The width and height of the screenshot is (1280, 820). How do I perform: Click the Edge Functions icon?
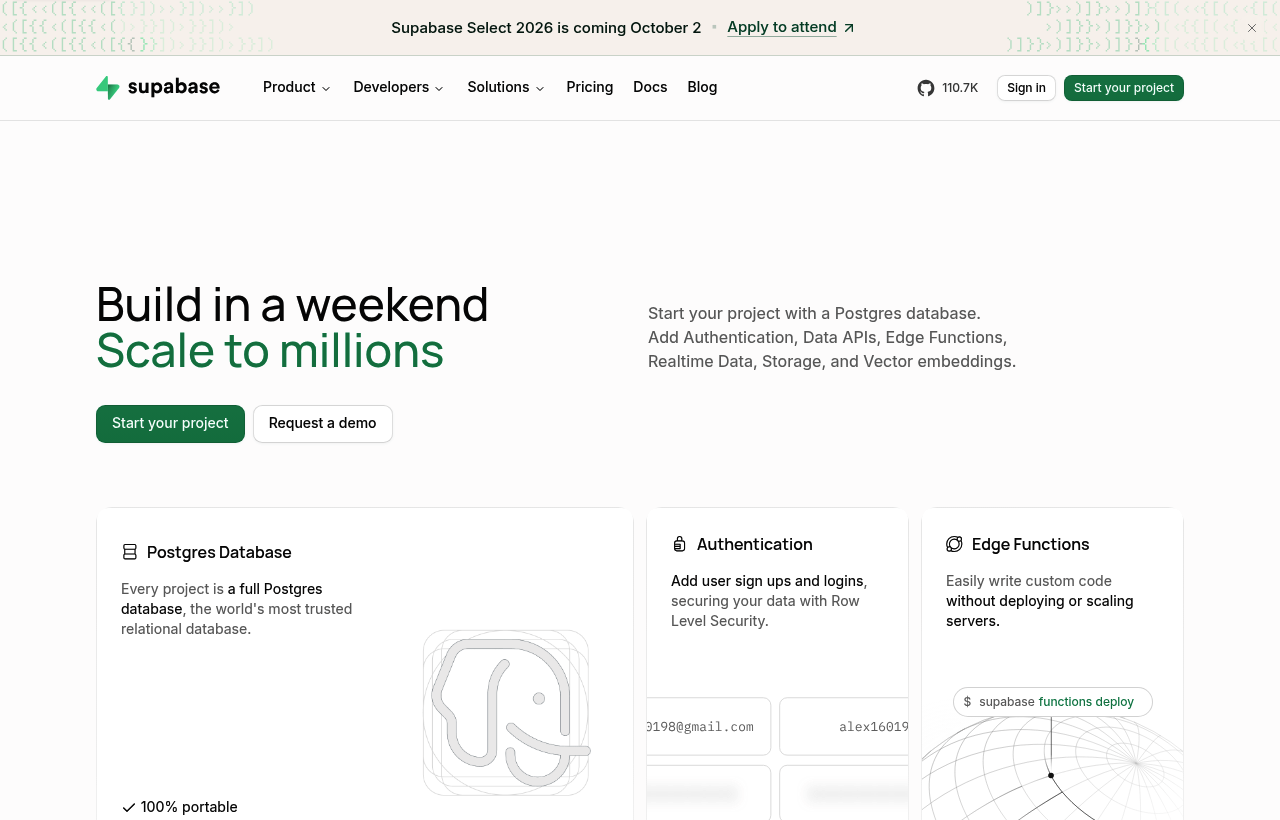pos(954,544)
